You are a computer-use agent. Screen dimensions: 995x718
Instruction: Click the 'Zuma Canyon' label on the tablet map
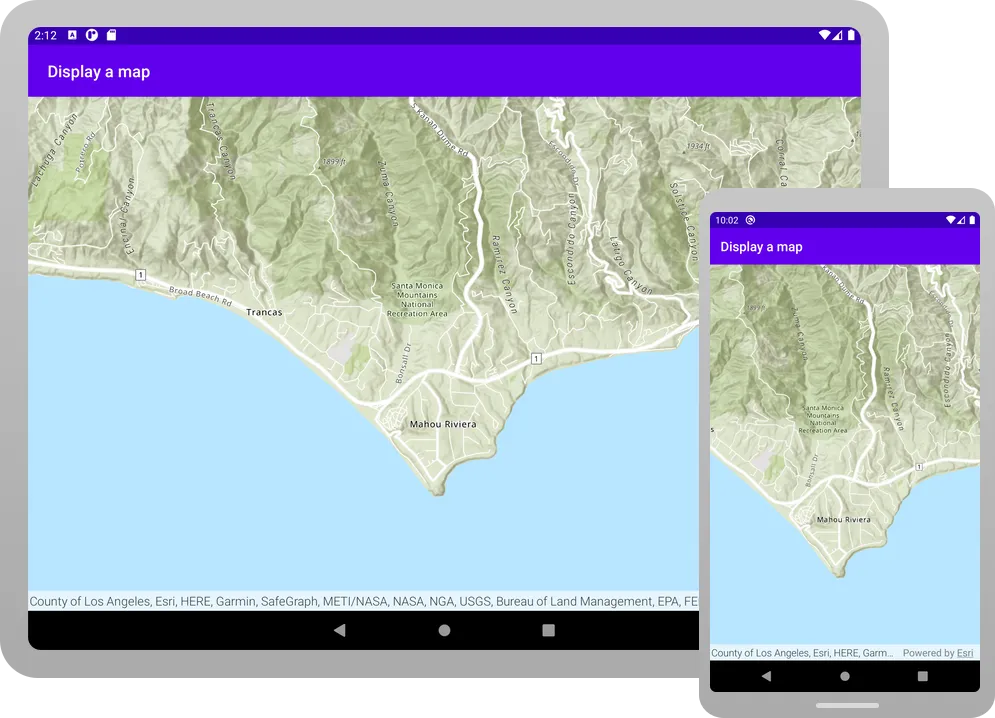tap(388, 194)
